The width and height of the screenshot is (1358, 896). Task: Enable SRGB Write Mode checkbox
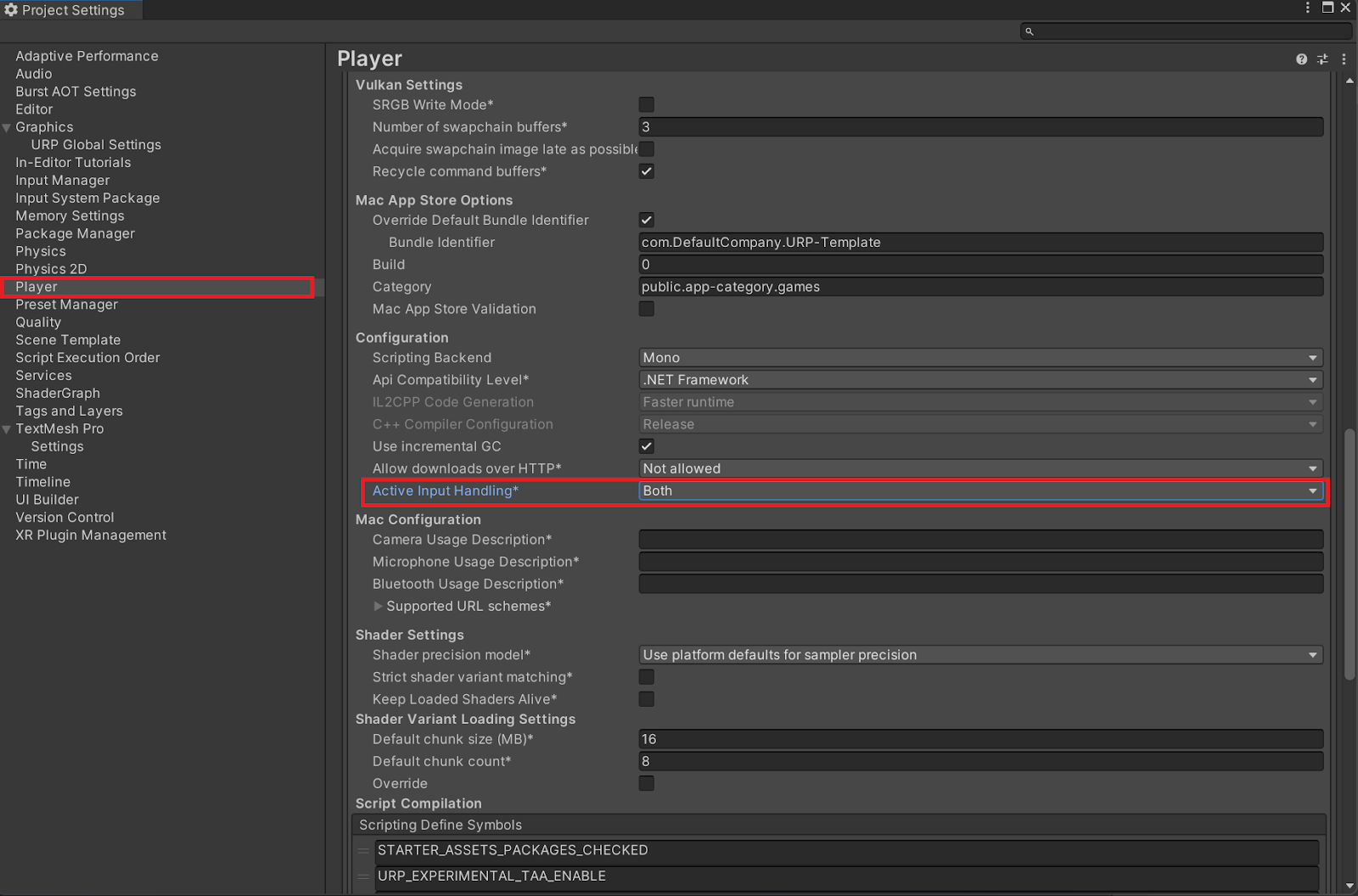point(646,104)
